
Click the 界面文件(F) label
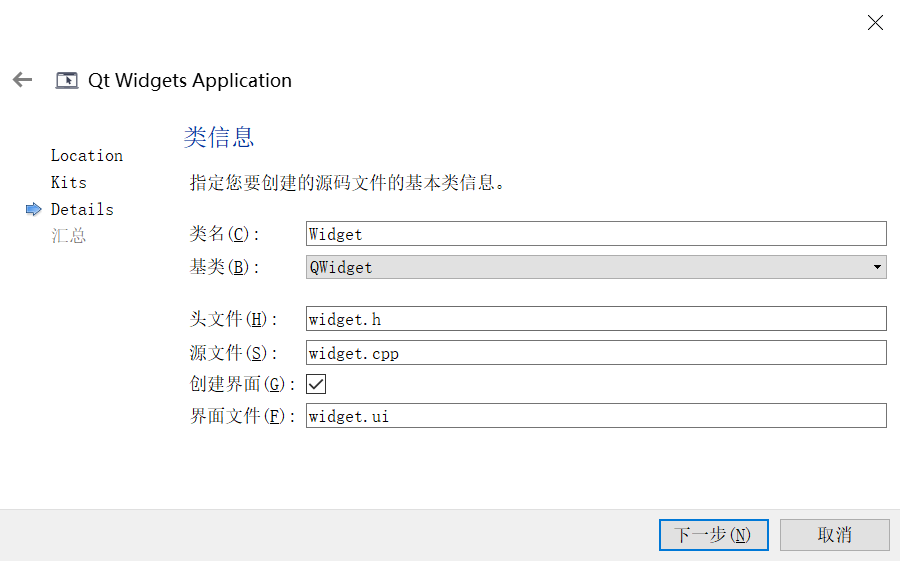[x=243, y=416]
